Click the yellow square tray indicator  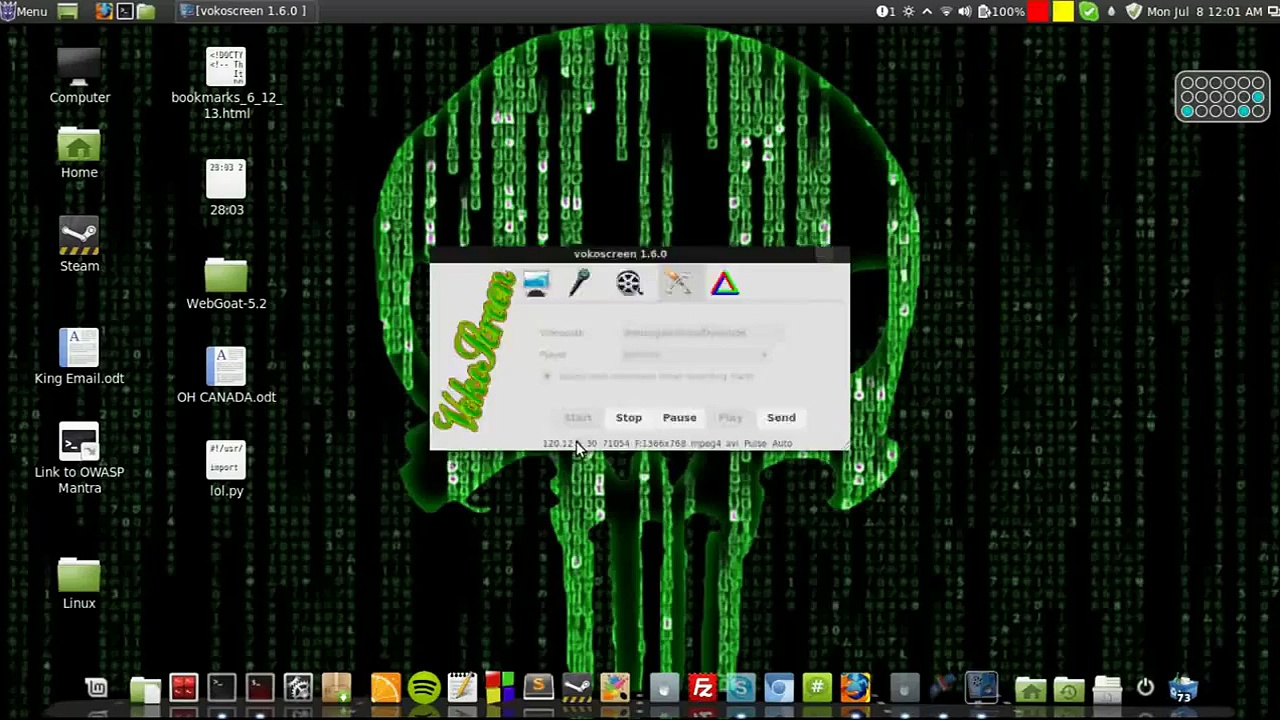[1063, 12]
